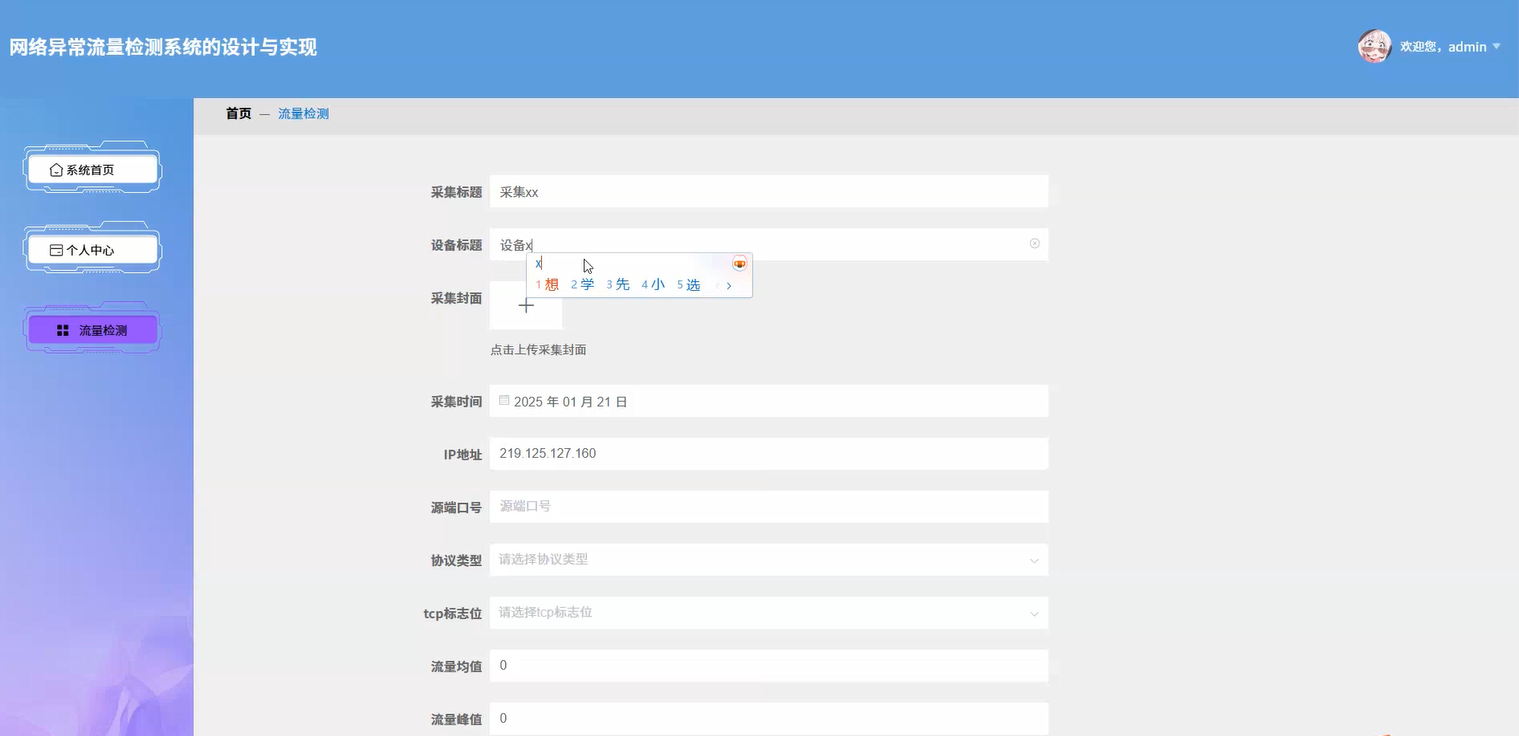Click the plus icon to upload 采集封面
The width and height of the screenshot is (1519, 736).
pyautogui.click(x=526, y=305)
